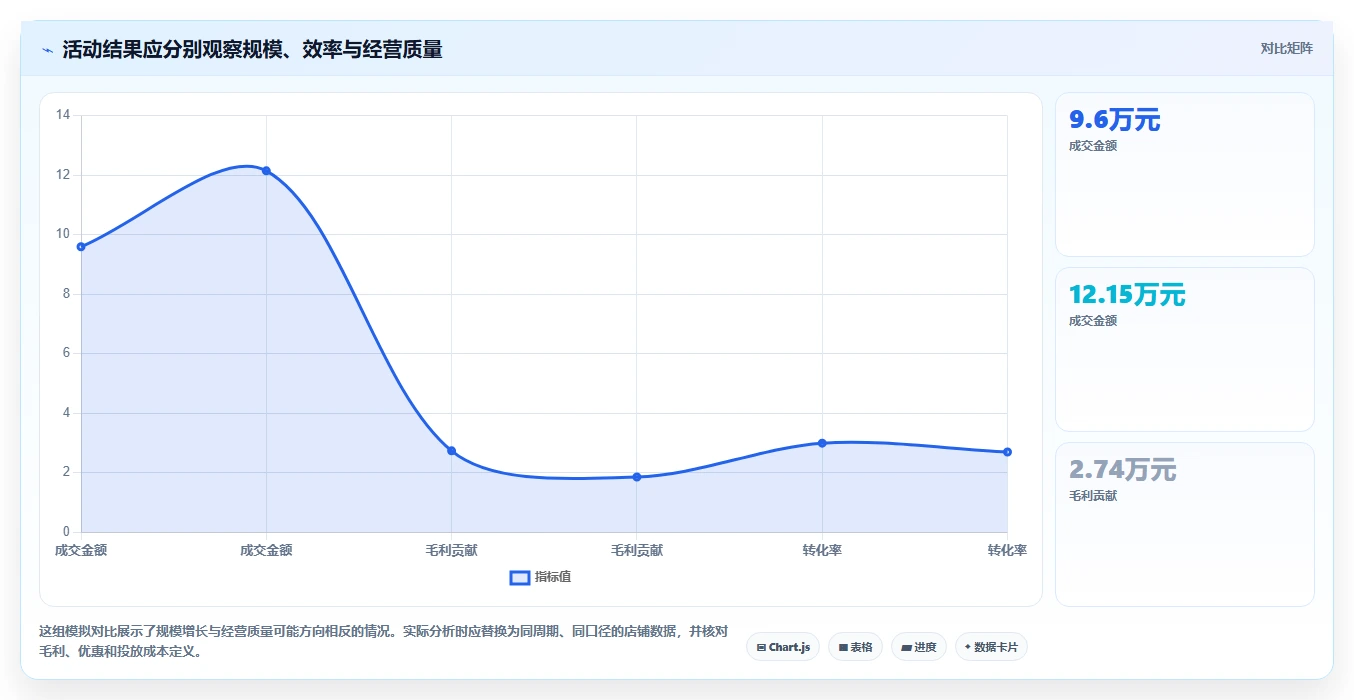Click the peak data point near 12
The width and height of the screenshot is (1354, 700).
click(266, 171)
